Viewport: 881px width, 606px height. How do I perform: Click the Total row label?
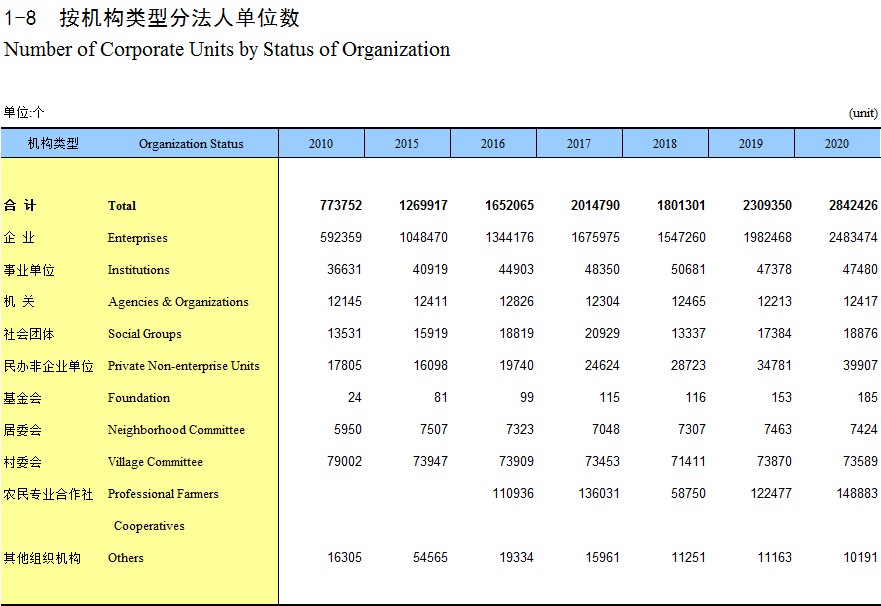[122, 206]
